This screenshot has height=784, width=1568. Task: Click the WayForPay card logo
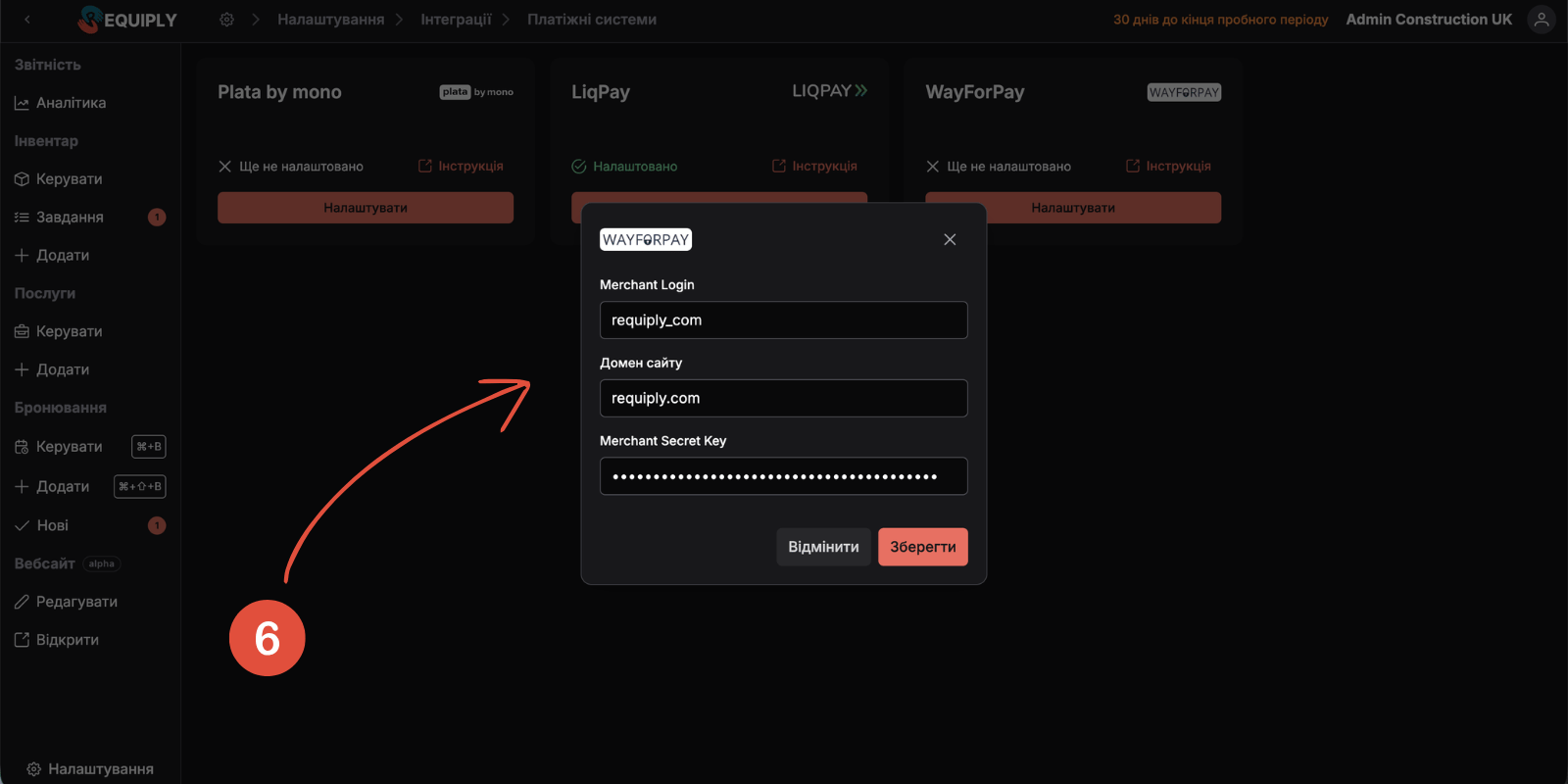pos(1184,92)
